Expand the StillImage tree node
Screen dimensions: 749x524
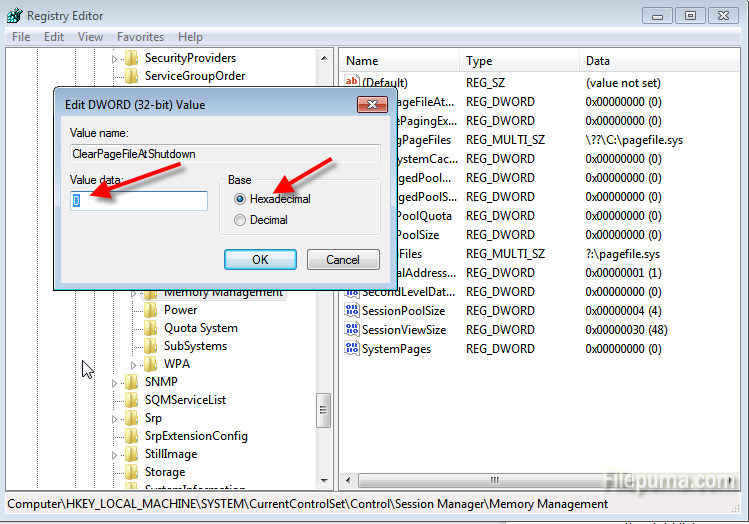[114, 454]
